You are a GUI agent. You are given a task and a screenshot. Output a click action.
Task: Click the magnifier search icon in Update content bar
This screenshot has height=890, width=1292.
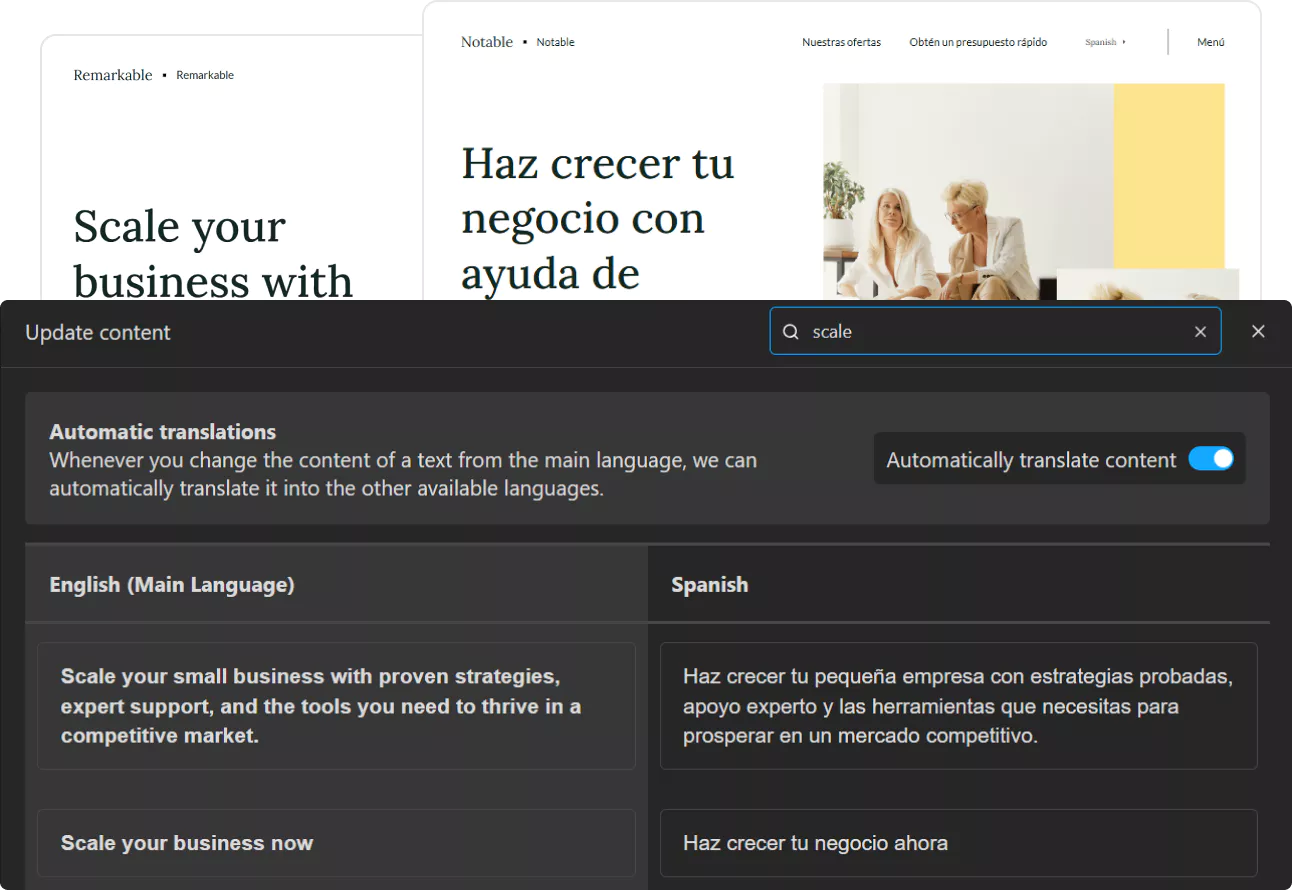(790, 331)
